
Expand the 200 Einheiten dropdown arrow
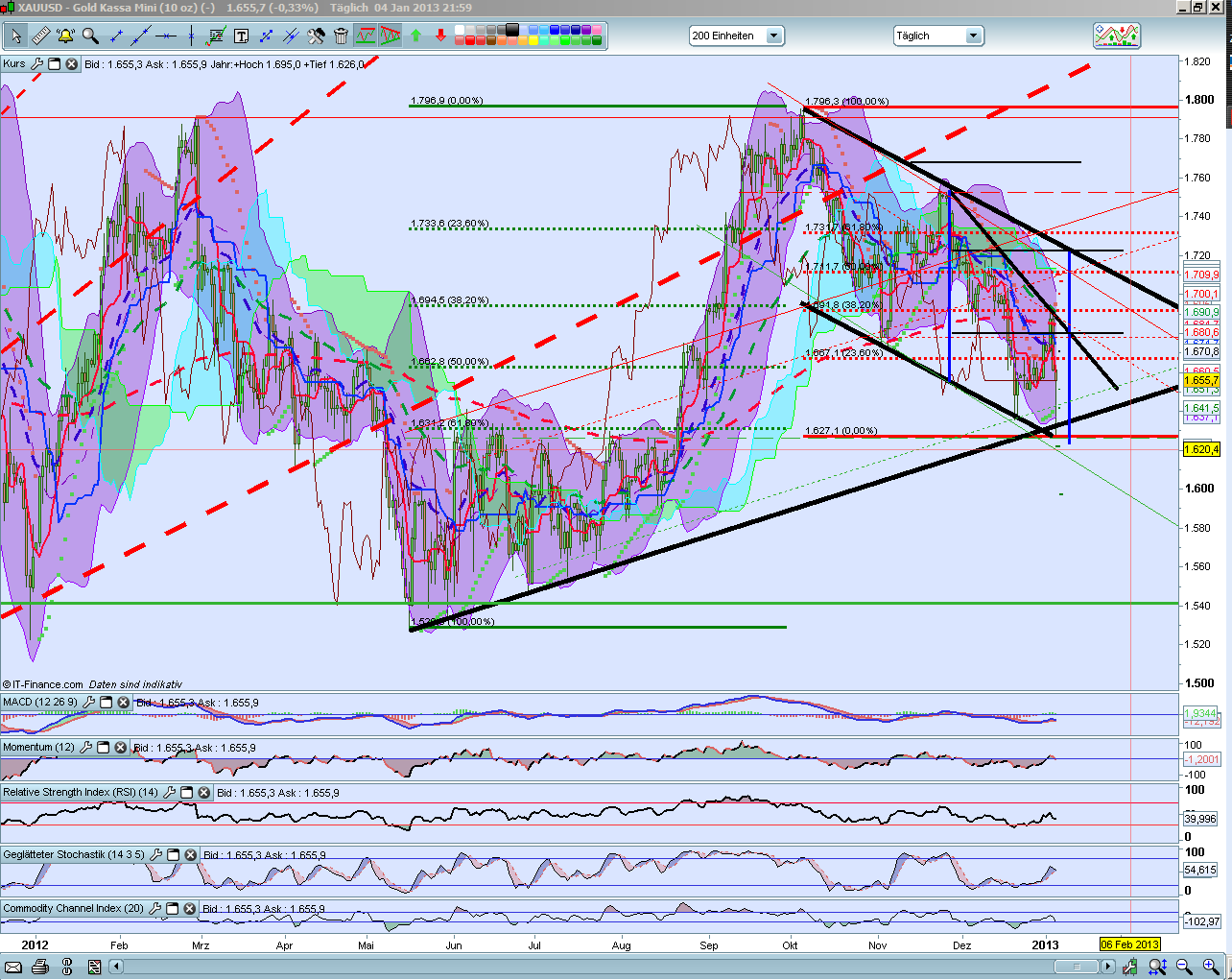coord(774,36)
